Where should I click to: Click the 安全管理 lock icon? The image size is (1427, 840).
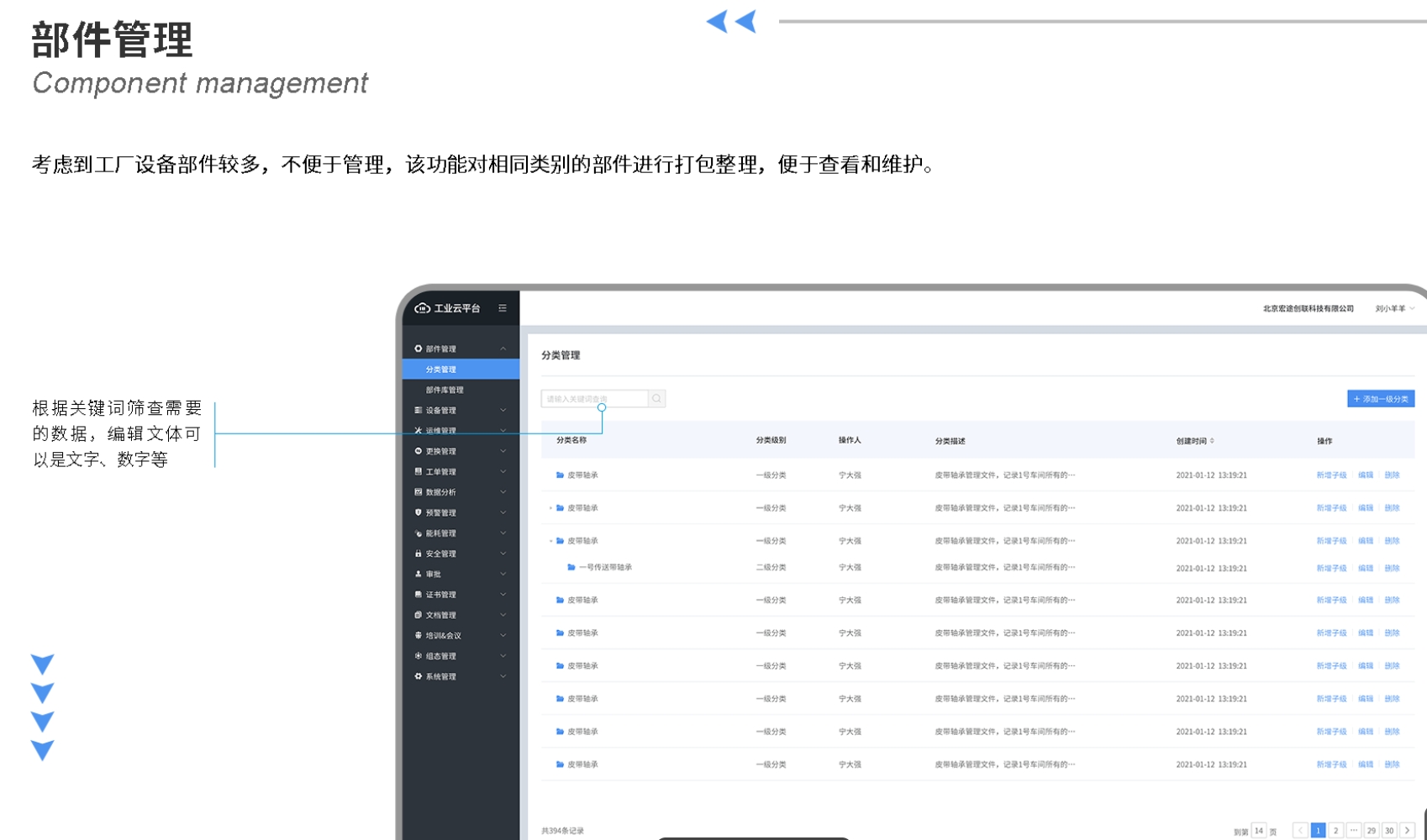(419, 554)
